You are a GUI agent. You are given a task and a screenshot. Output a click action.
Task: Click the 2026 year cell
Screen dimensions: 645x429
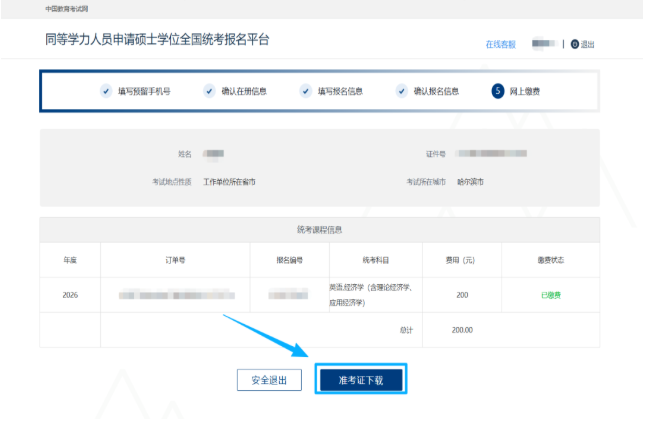pos(70,295)
